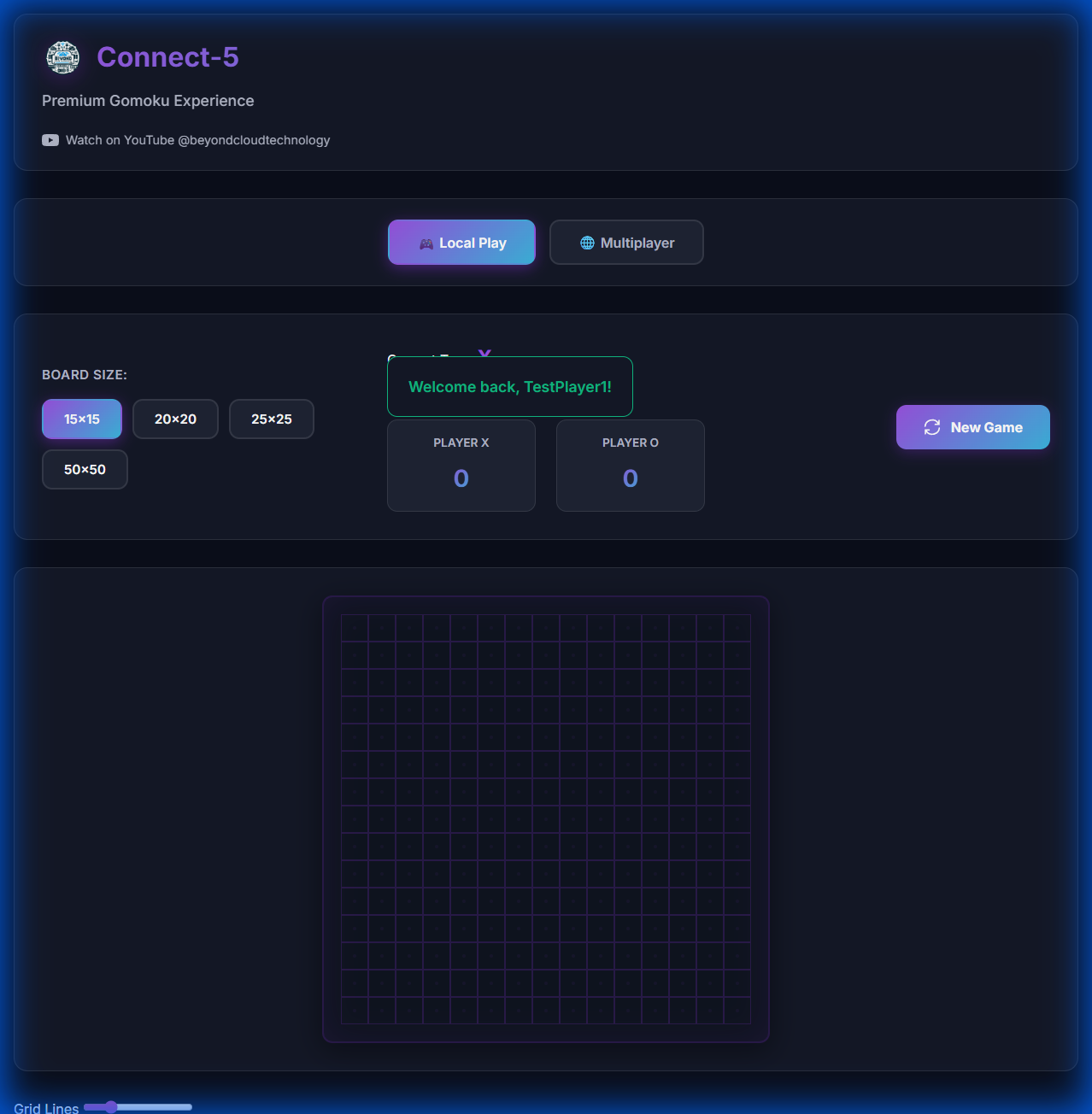This screenshot has width=1092, height=1114.
Task: Place a piece in the bottom-left corner cell
Action: [355, 1011]
